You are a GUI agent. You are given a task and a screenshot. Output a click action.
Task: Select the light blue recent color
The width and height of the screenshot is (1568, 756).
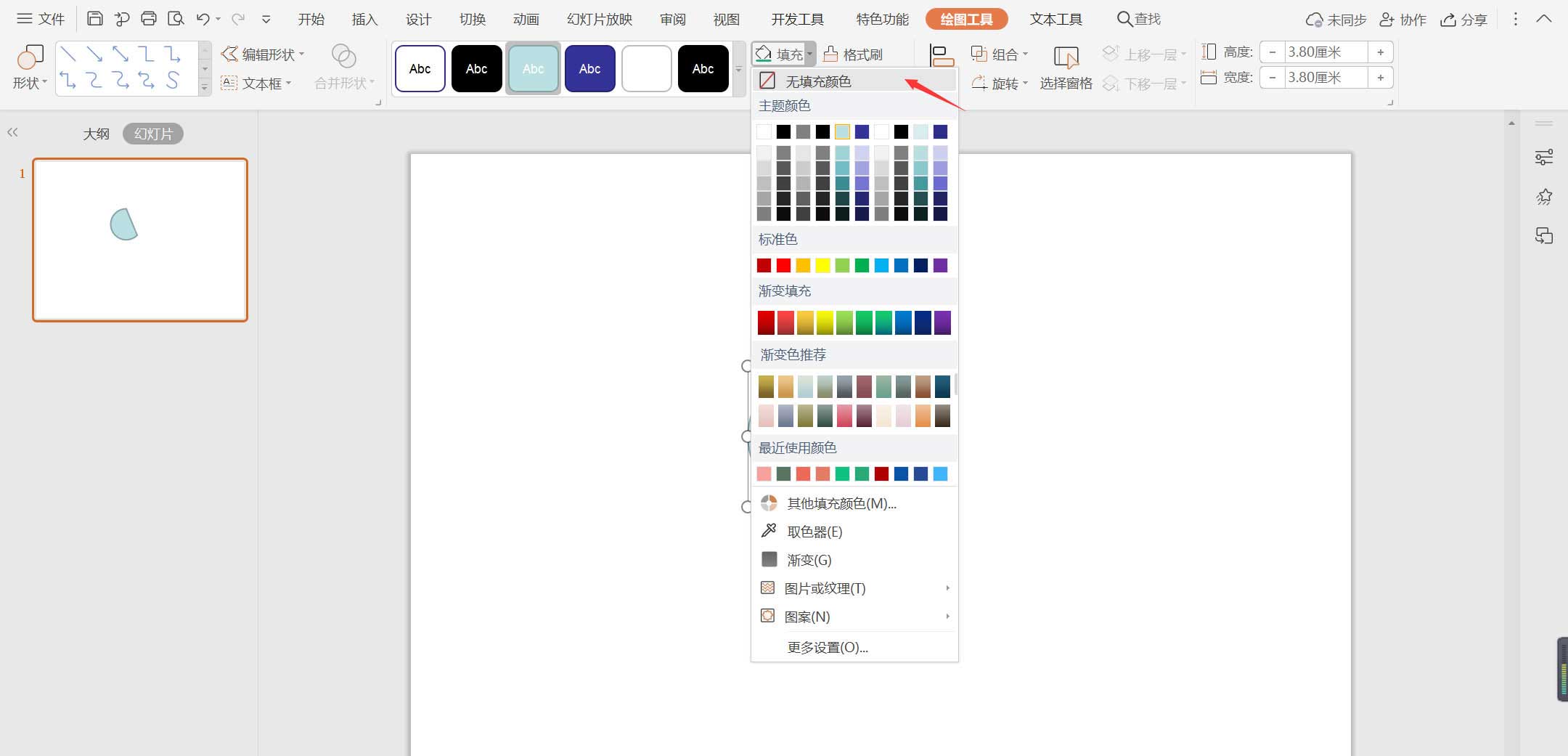click(x=940, y=474)
